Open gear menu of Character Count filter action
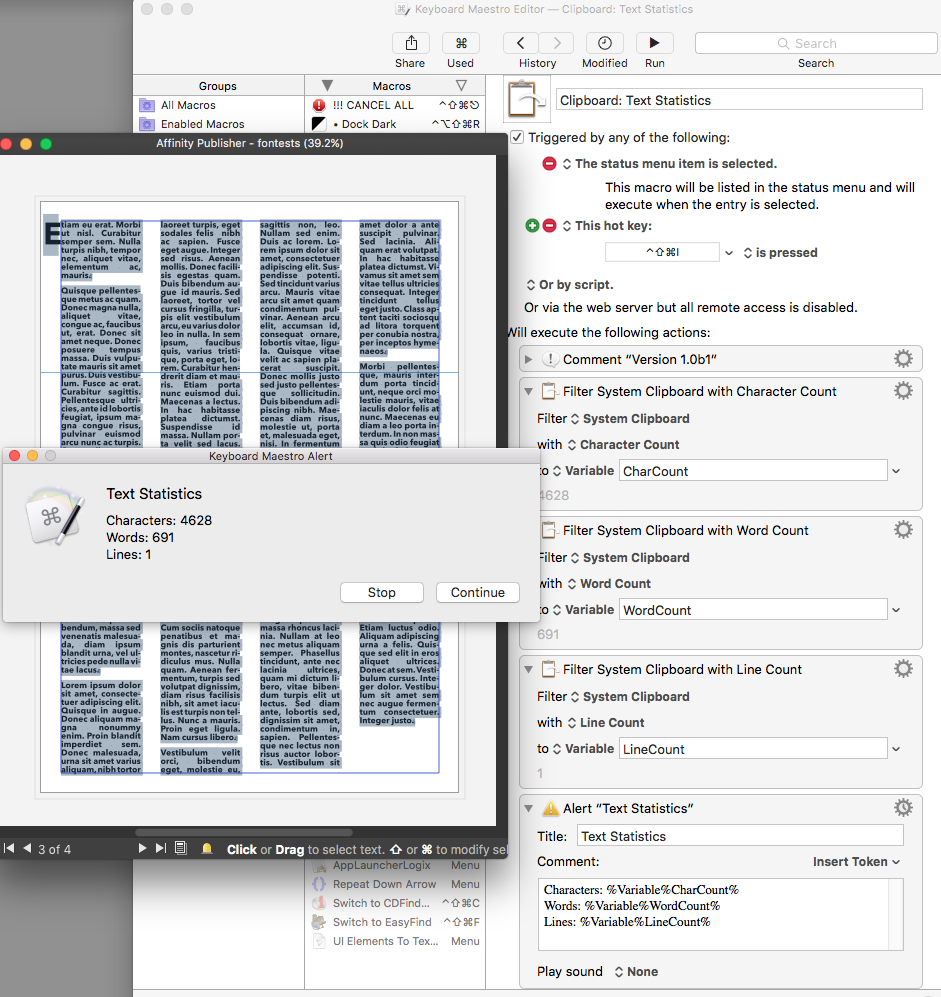The width and height of the screenshot is (941, 997). tap(903, 390)
